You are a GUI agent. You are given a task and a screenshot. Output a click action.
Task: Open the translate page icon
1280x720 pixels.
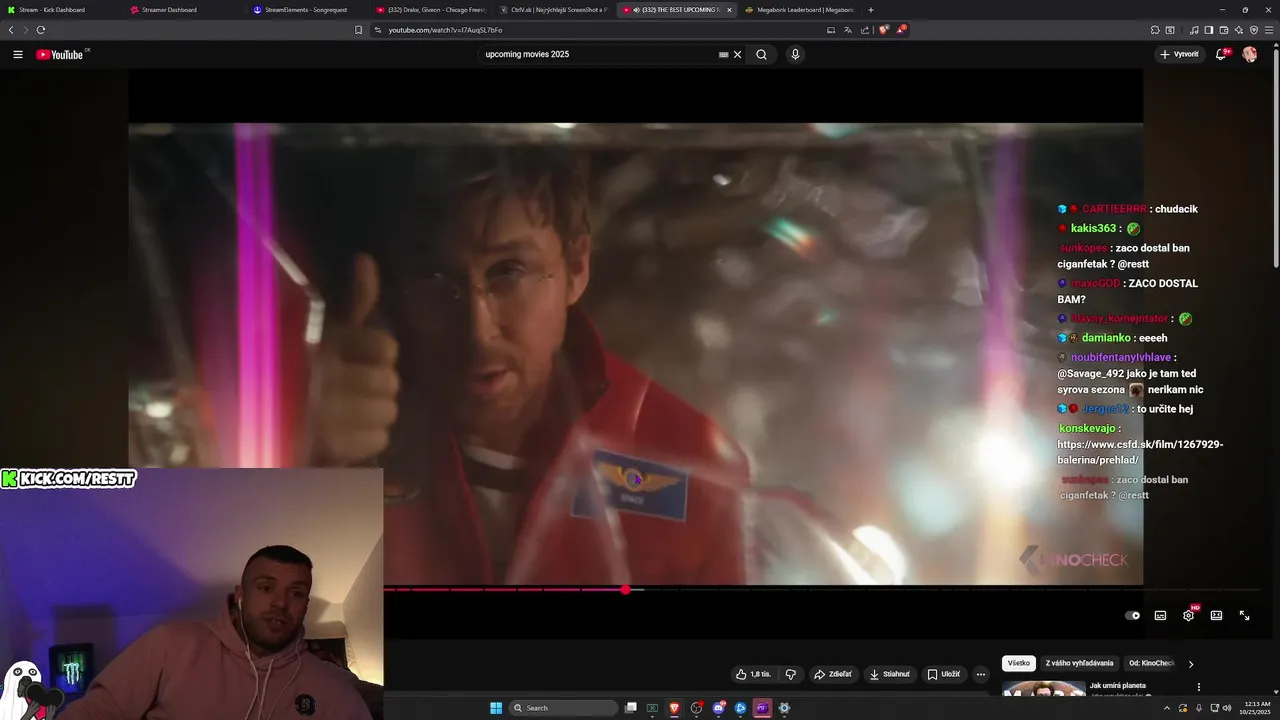tap(848, 30)
